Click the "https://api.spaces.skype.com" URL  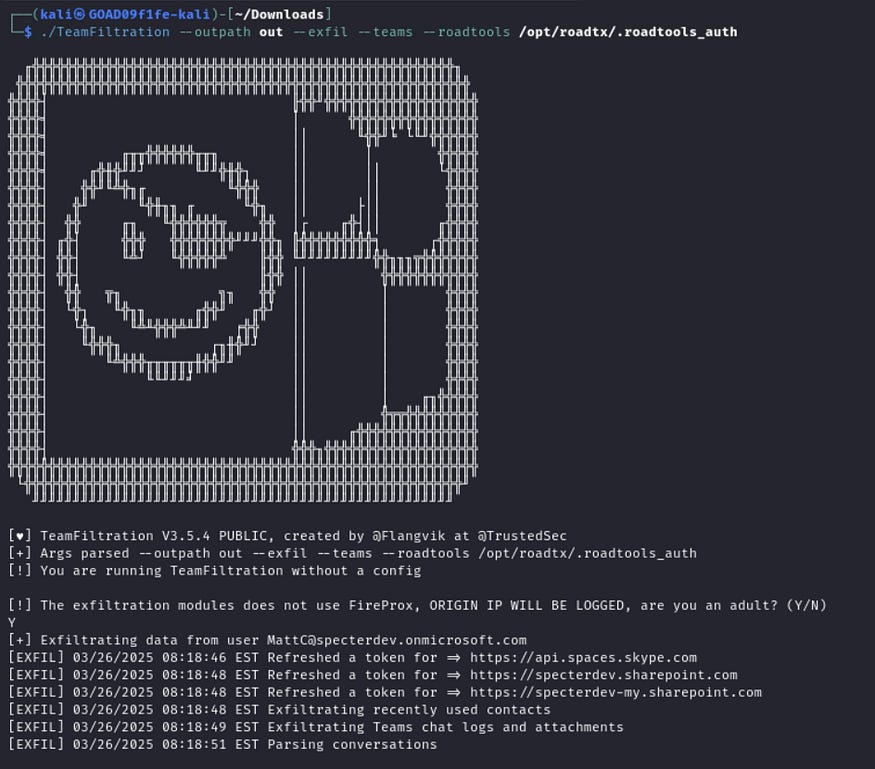click(583, 657)
